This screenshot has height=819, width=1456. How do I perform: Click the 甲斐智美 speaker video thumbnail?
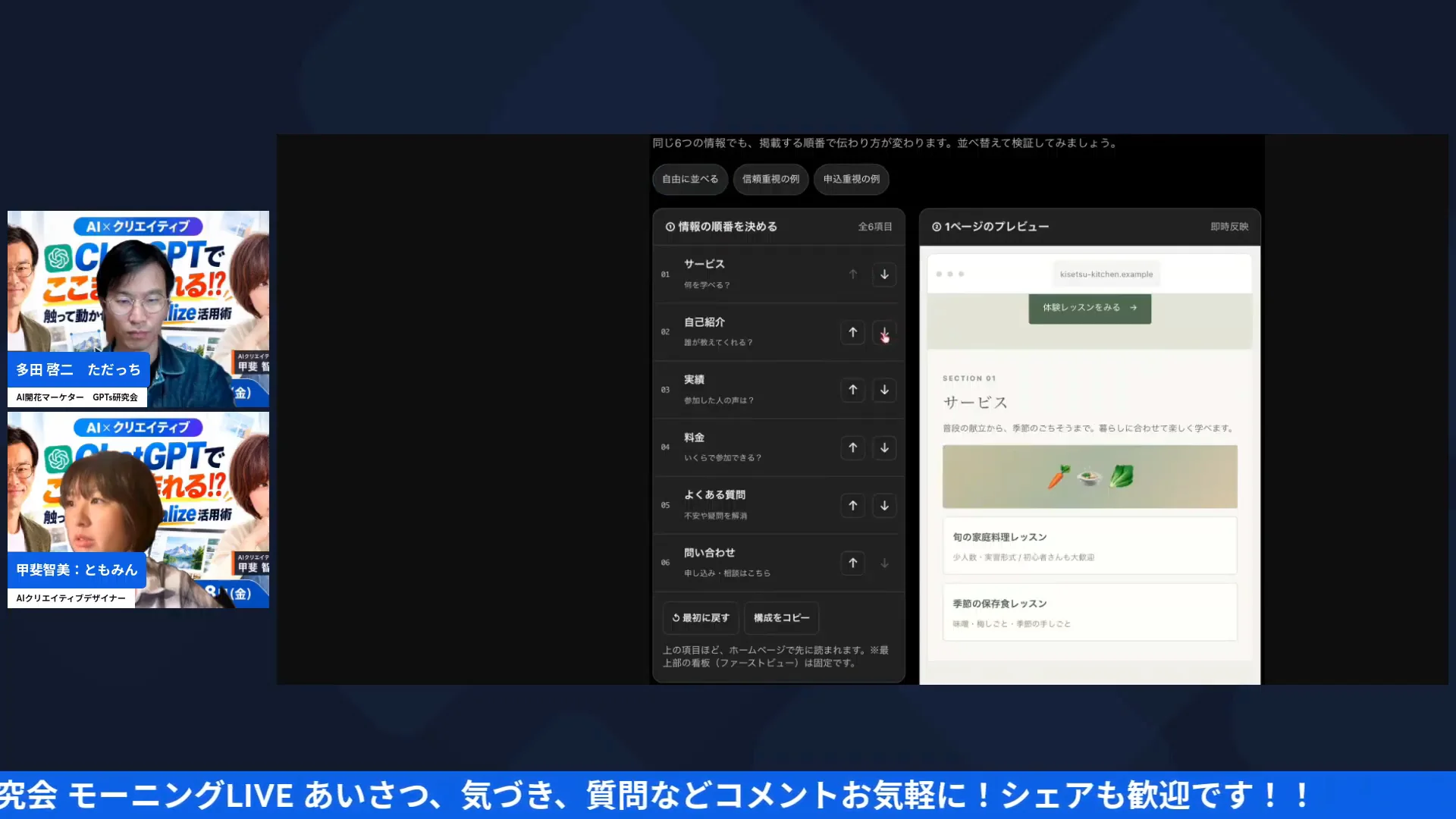(x=138, y=510)
